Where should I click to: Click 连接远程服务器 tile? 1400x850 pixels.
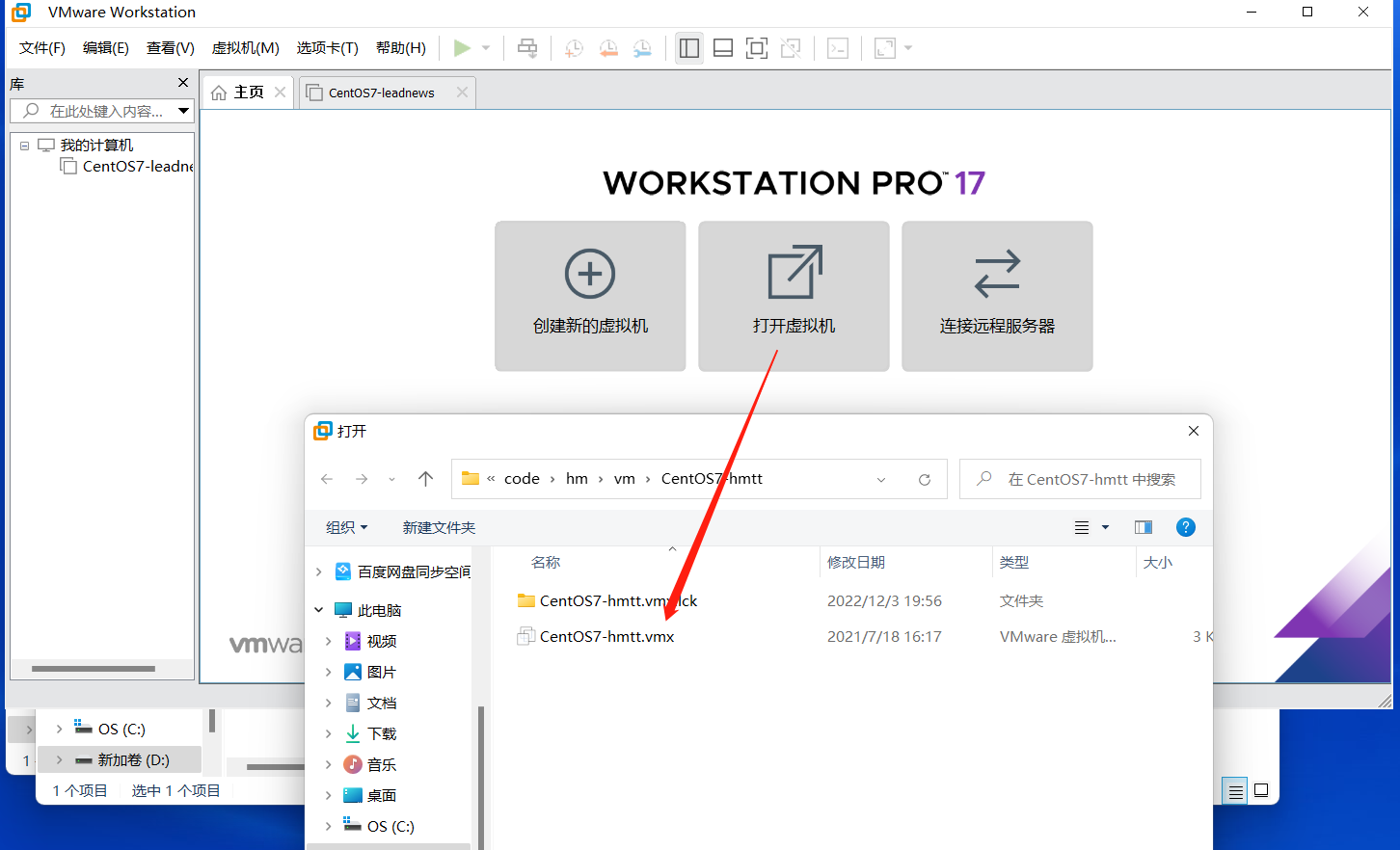click(997, 296)
